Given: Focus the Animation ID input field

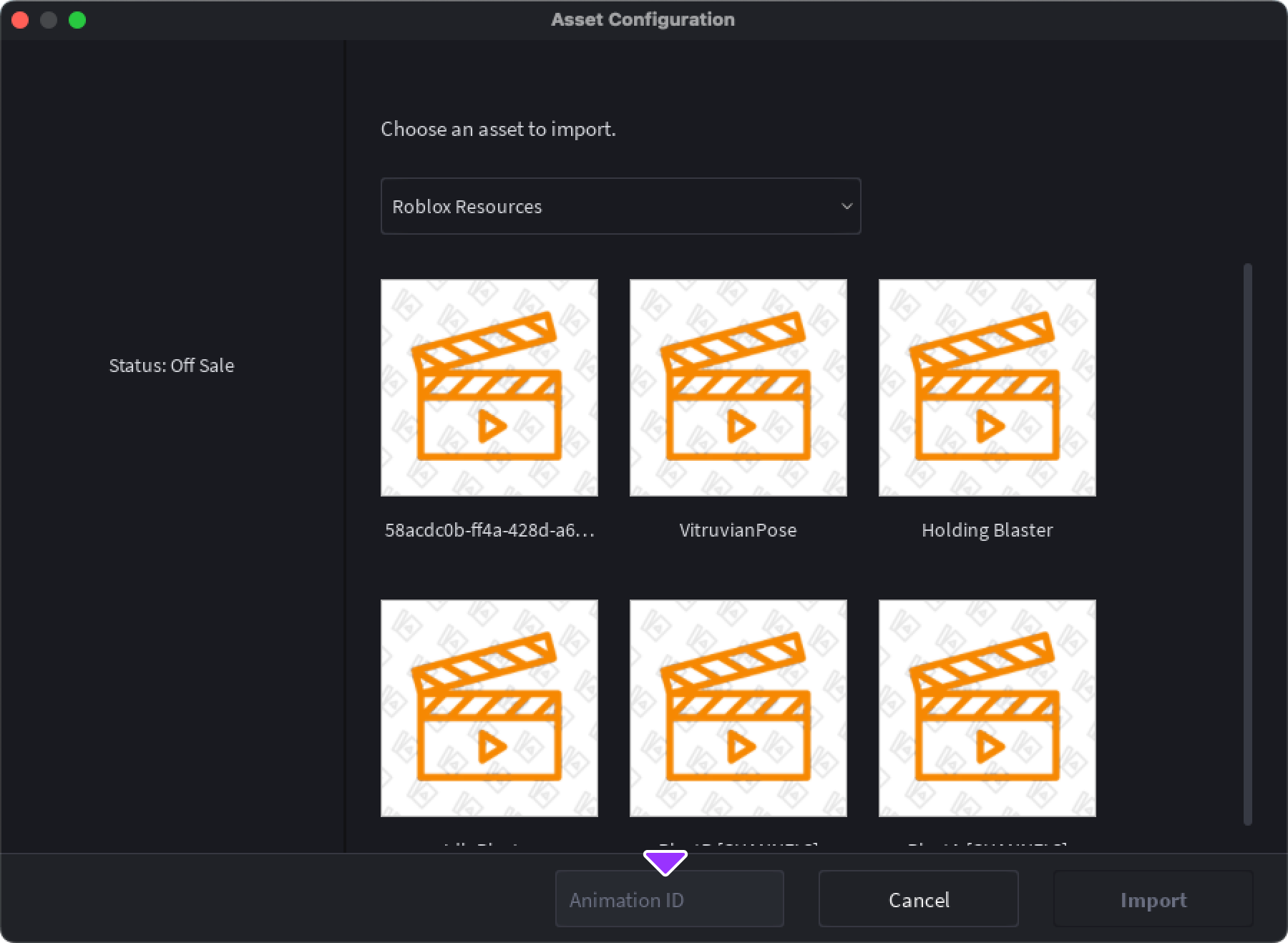Looking at the screenshot, I should [670, 899].
